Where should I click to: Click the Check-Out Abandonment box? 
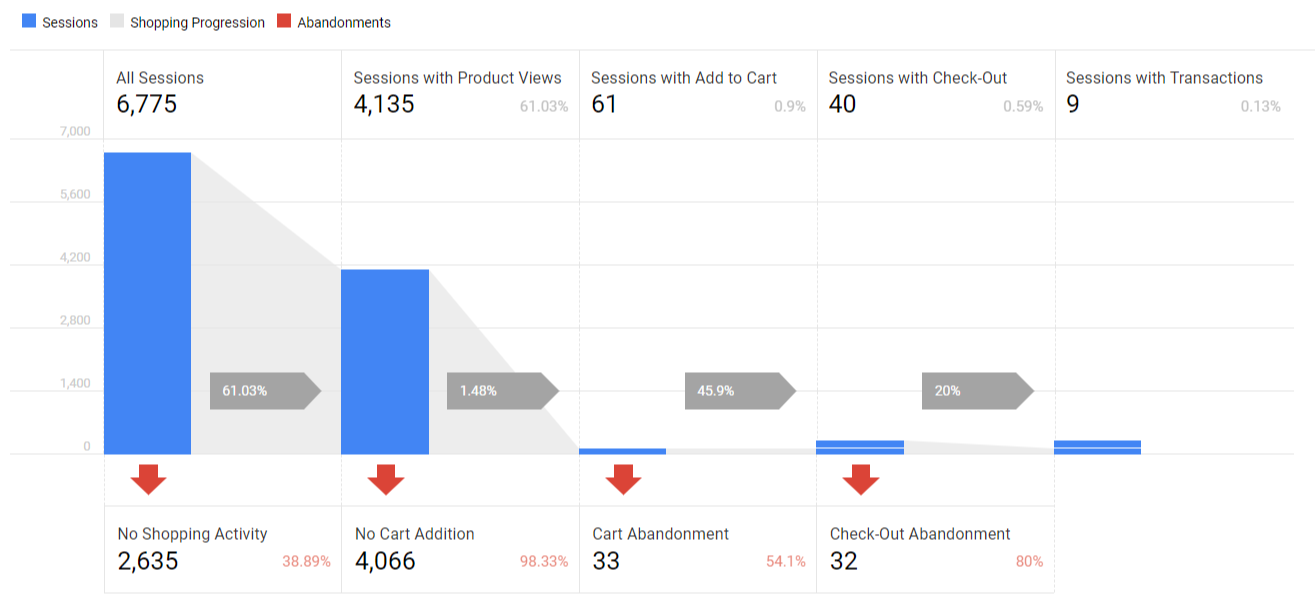(x=935, y=549)
